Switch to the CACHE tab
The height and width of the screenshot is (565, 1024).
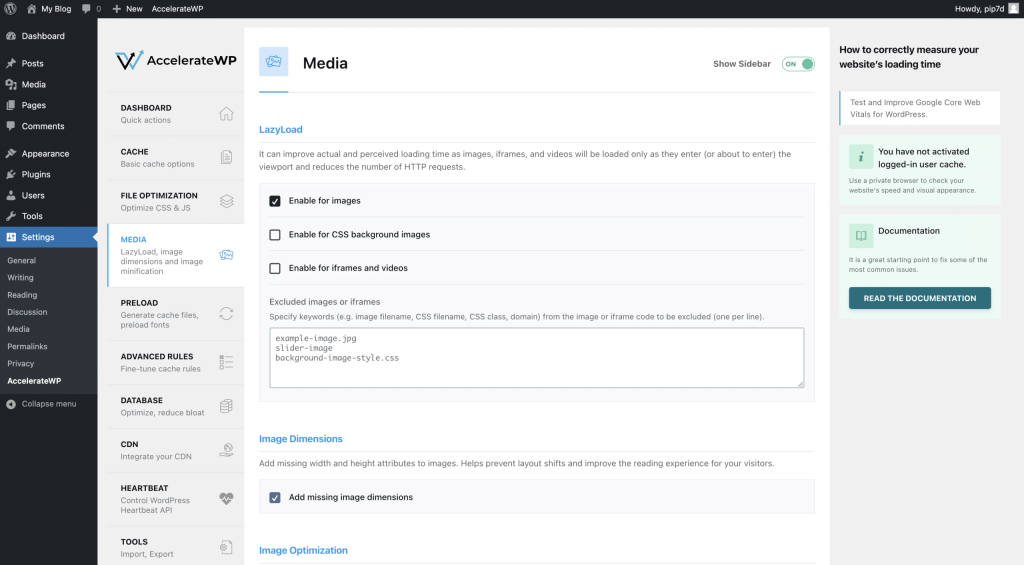(x=176, y=157)
